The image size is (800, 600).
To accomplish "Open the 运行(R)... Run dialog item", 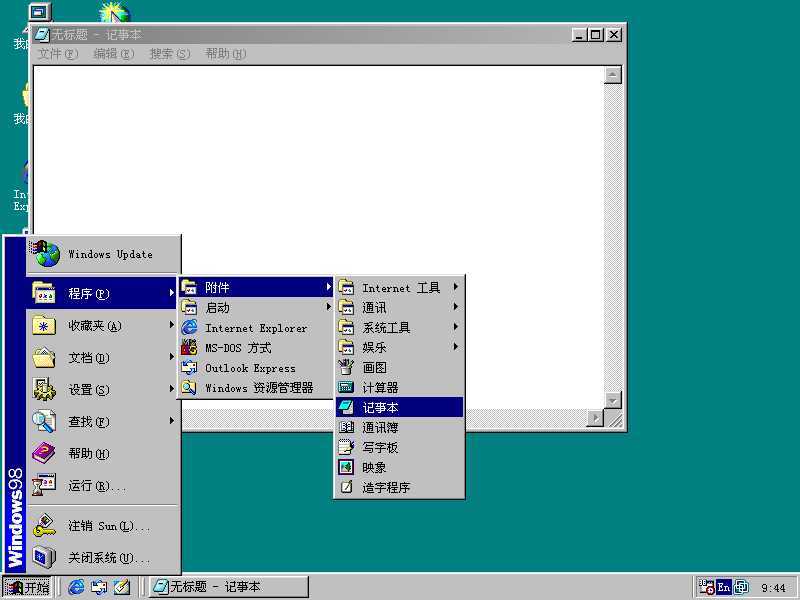I will [x=104, y=485].
